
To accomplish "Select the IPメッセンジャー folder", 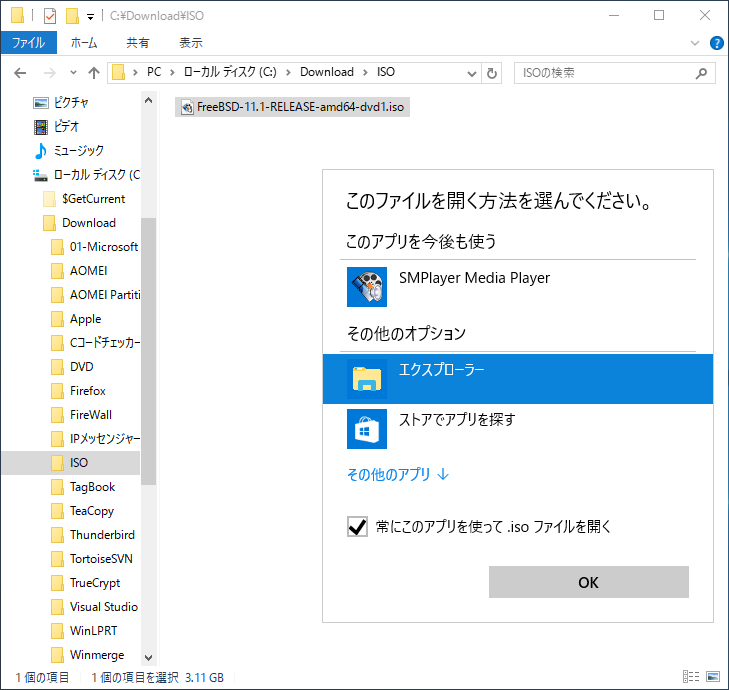I will [95, 439].
